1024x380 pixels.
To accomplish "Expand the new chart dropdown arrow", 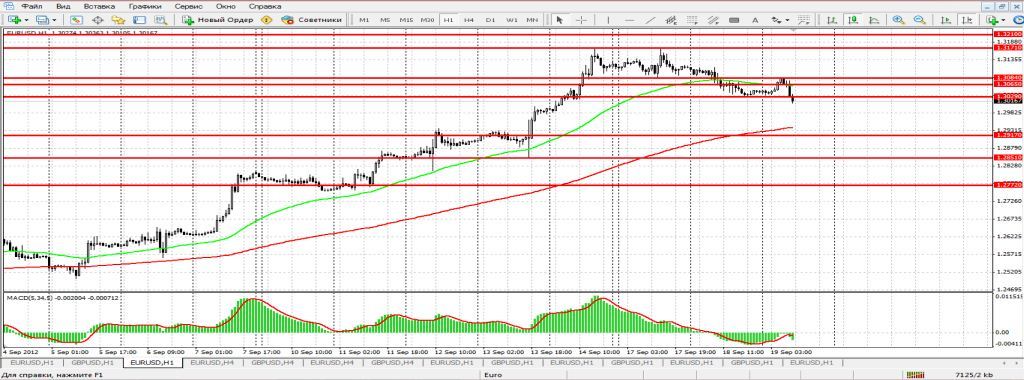I will (x=27, y=20).
